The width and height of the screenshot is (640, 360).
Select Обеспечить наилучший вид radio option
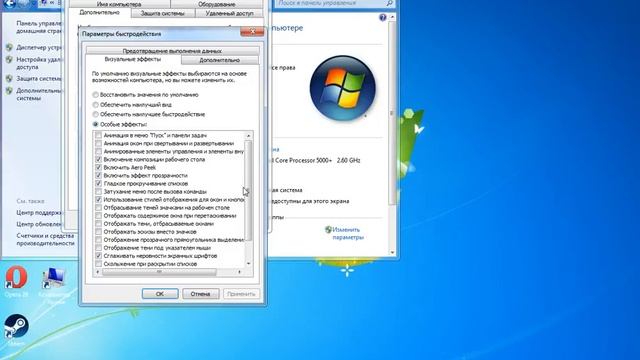tap(96, 105)
